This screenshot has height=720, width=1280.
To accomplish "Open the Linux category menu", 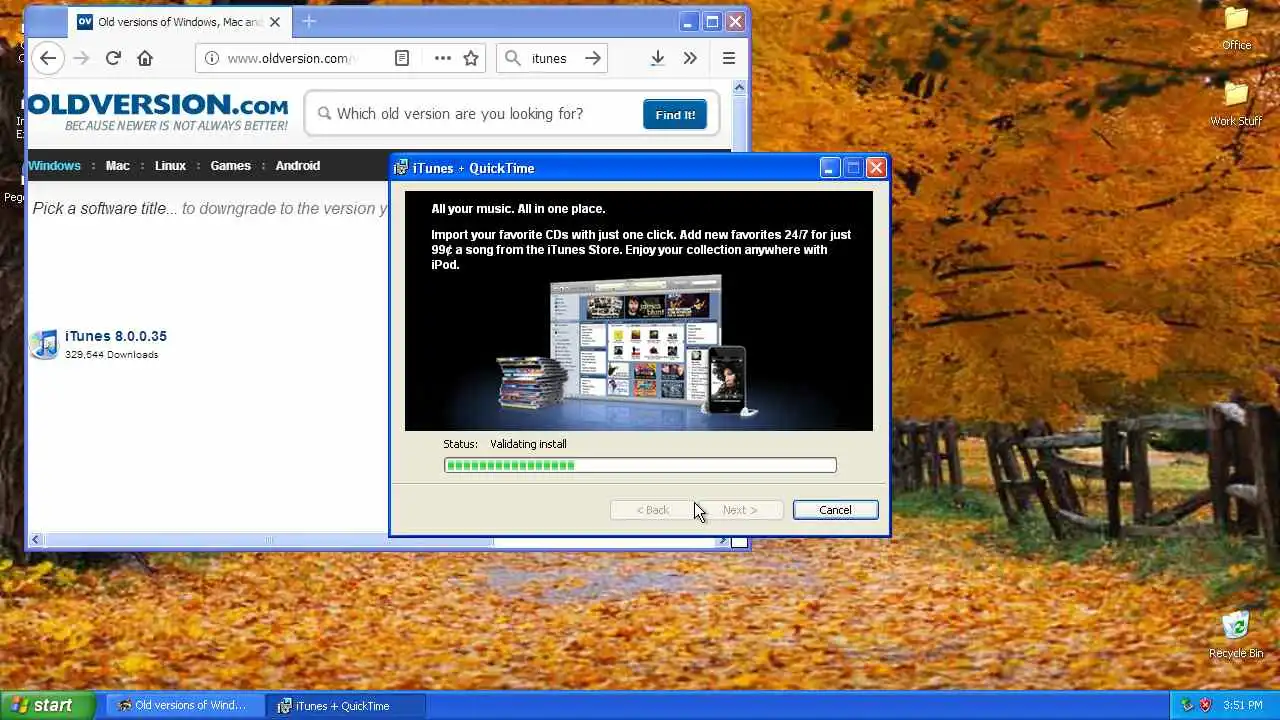I will [x=170, y=166].
